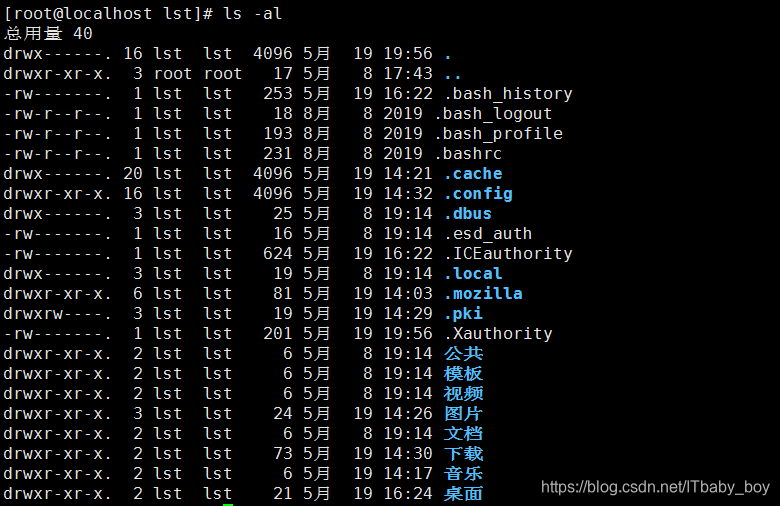Click the '[root@localhost lst]#' prompt text
Screen dimensions: 780x506
point(109,13)
